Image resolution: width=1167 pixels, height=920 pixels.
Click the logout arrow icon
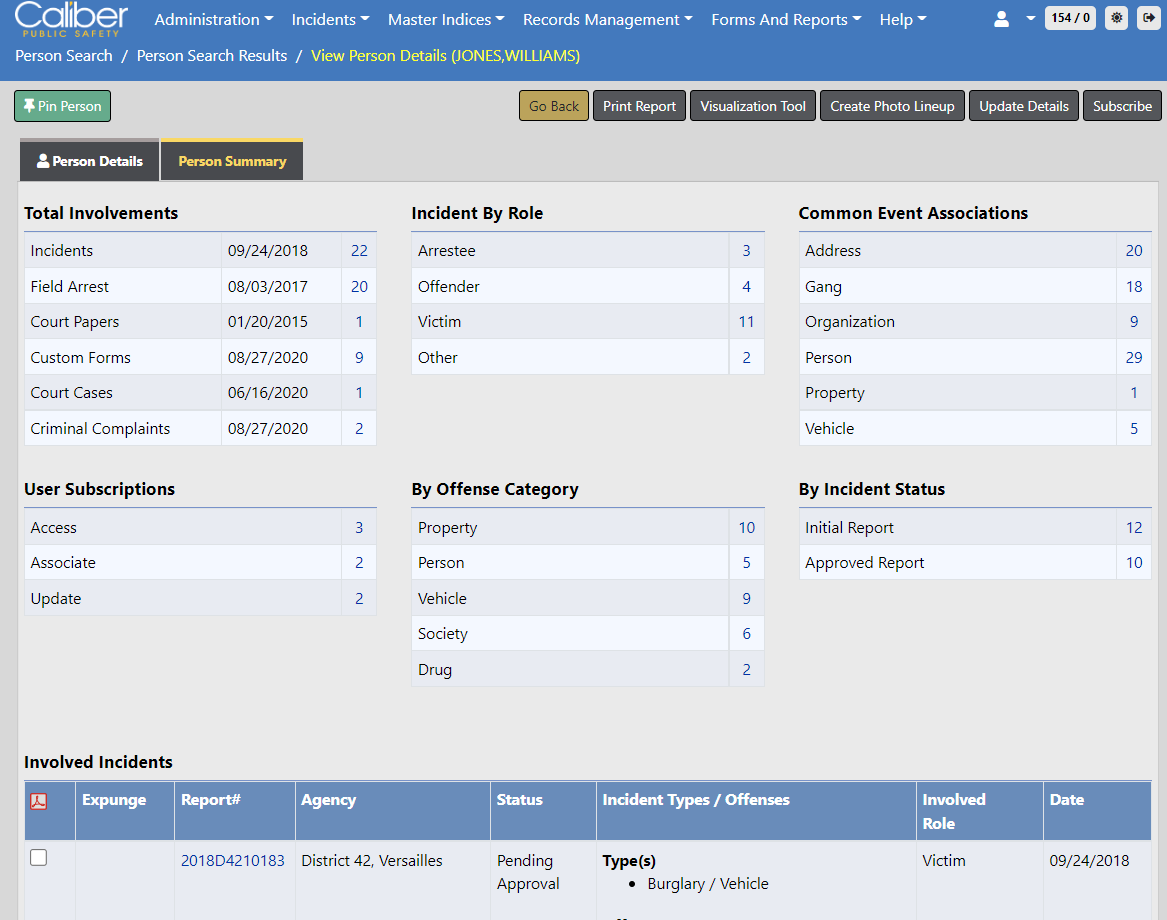pos(1146,18)
